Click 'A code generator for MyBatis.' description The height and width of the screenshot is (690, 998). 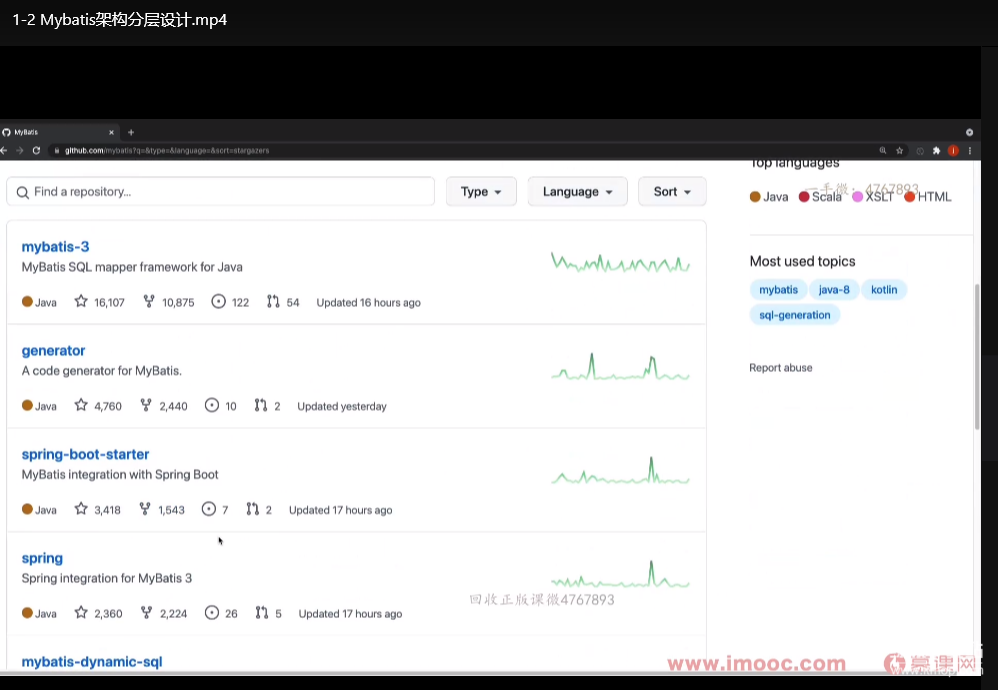pyautogui.click(x=102, y=371)
